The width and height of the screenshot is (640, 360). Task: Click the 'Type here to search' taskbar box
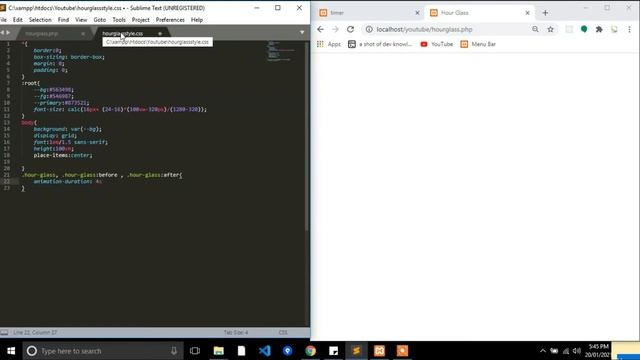[x=103, y=351]
